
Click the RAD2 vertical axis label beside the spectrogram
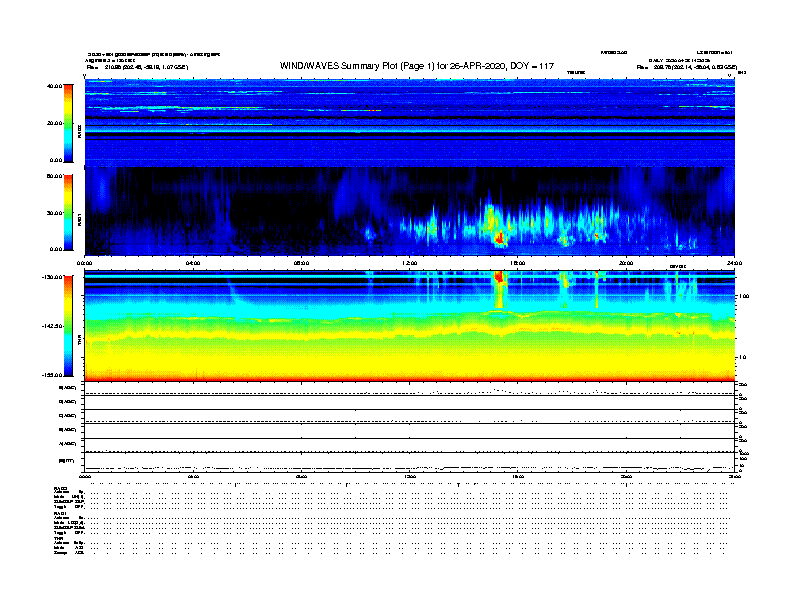pos(79,132)
